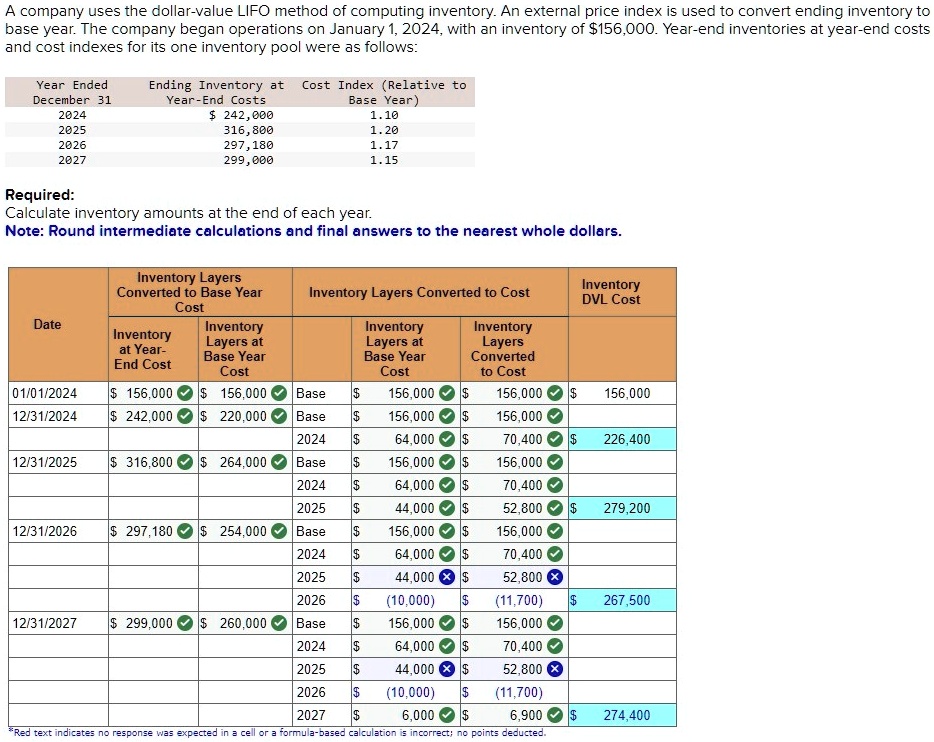The height and width of the screenshot is (742, 934).
Task: Select the 279,200 DVL cost cell
Action: (x=622, y=508)
